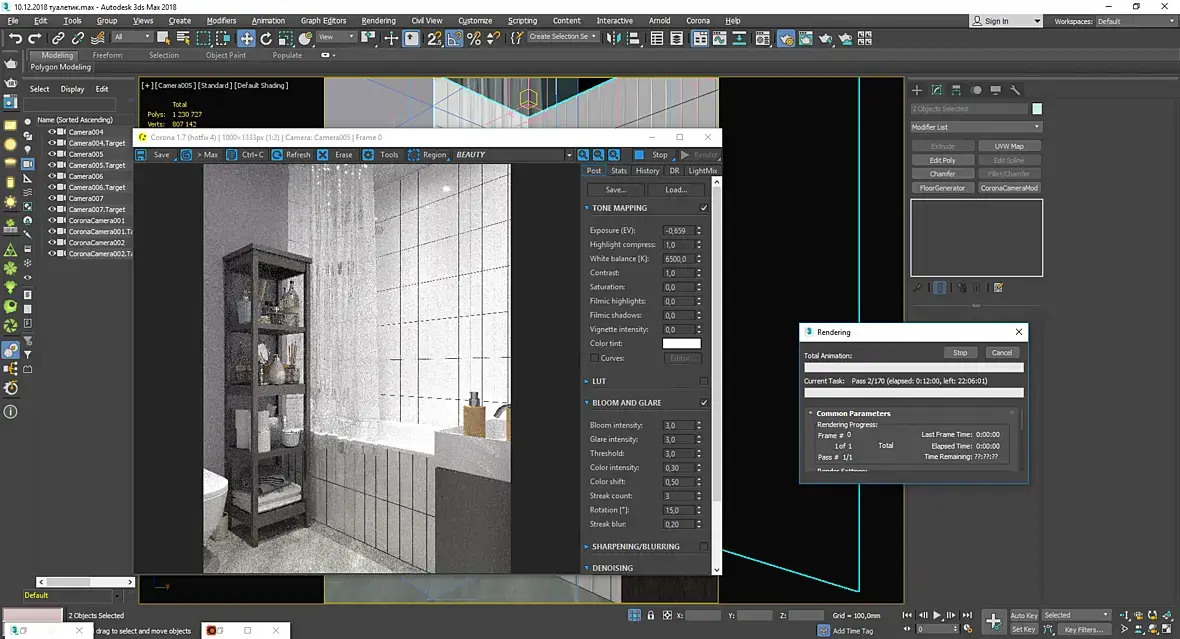Open the Modifier List dropdown
The image size is (1180, 639).
pyautogui.click(x=975, y=127)
